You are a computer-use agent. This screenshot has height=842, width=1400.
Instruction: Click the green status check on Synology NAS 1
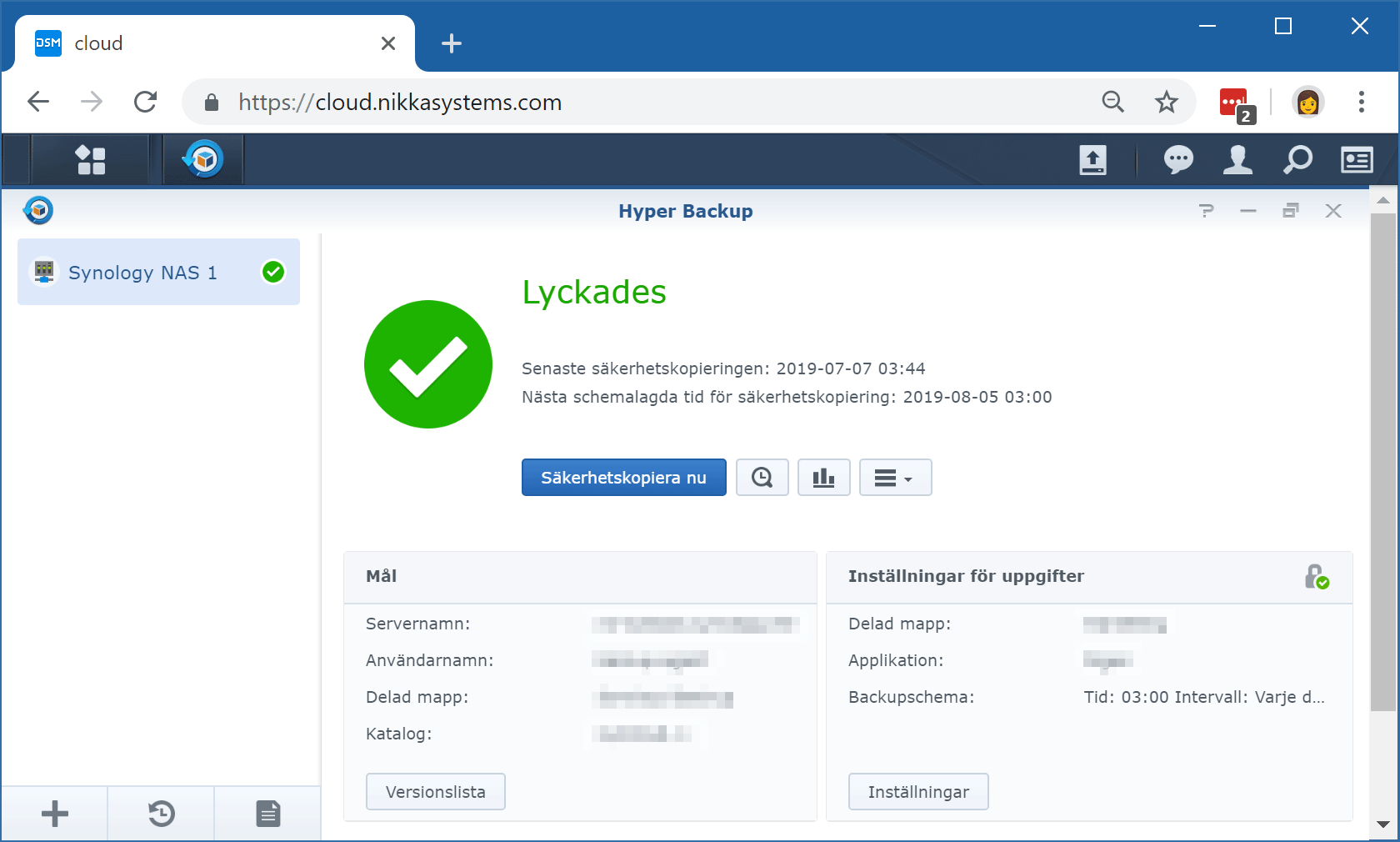[273, 272]
